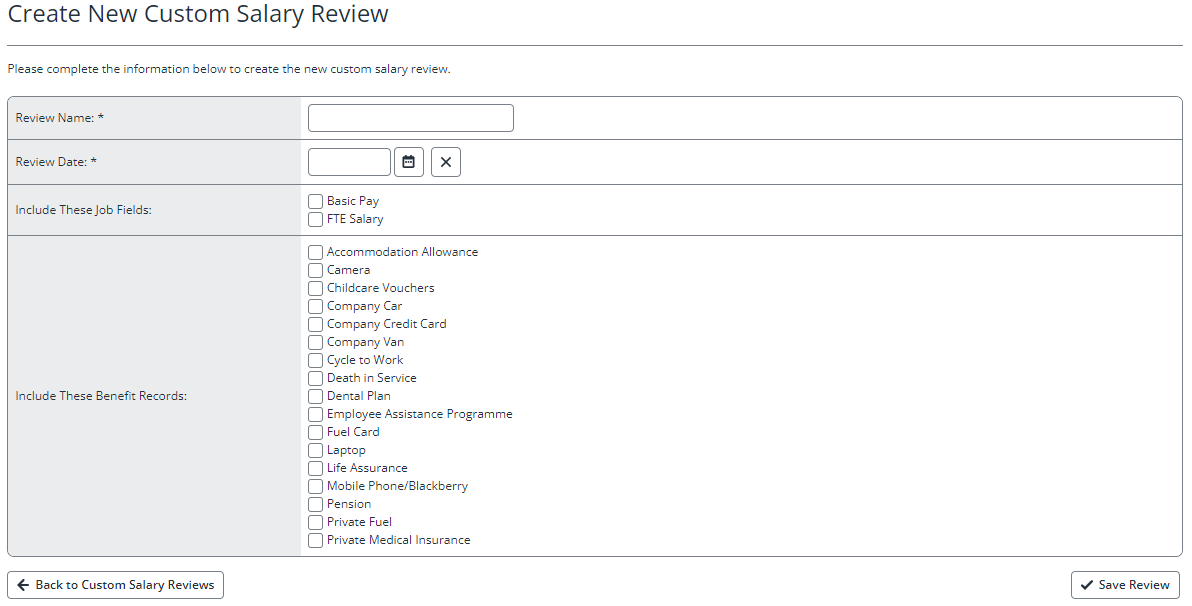Check the Mobile Phone/Blackberry checkbox
The width and height of the screenshot is (1192, 606).
click(x=315, y=487)
